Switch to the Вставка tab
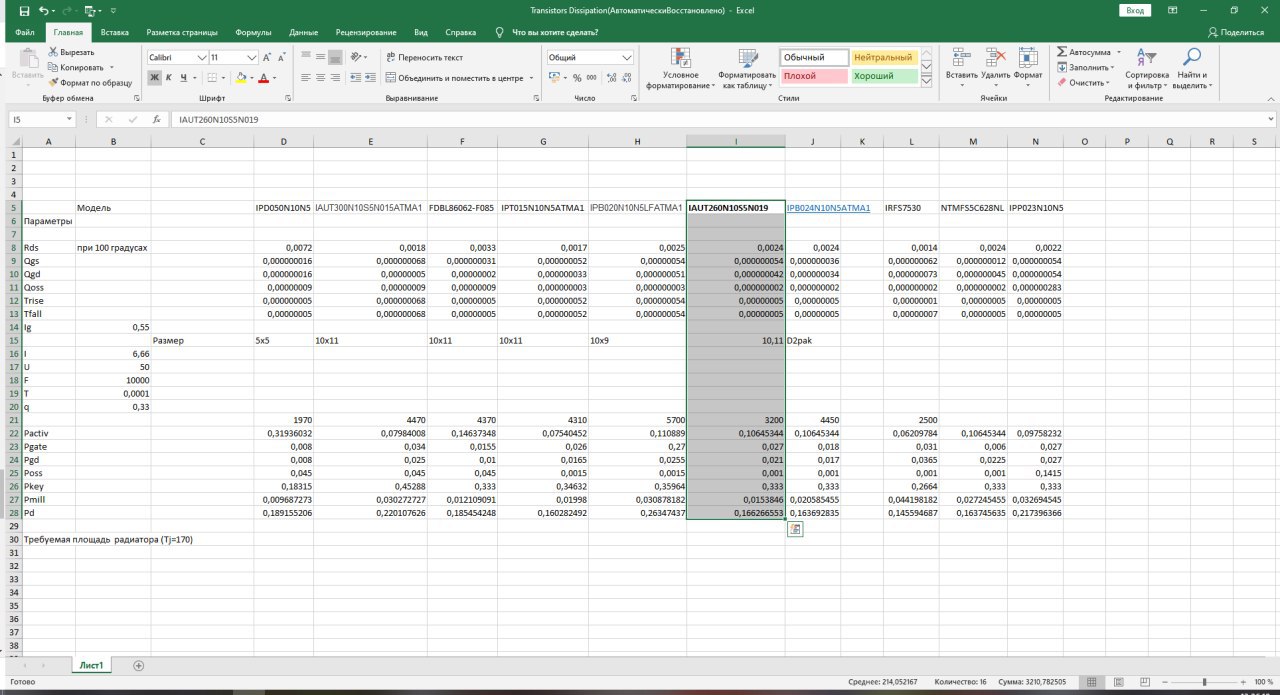Image resolution: width=1280 pixels, height=695 pixels. (x=114, y=32)
